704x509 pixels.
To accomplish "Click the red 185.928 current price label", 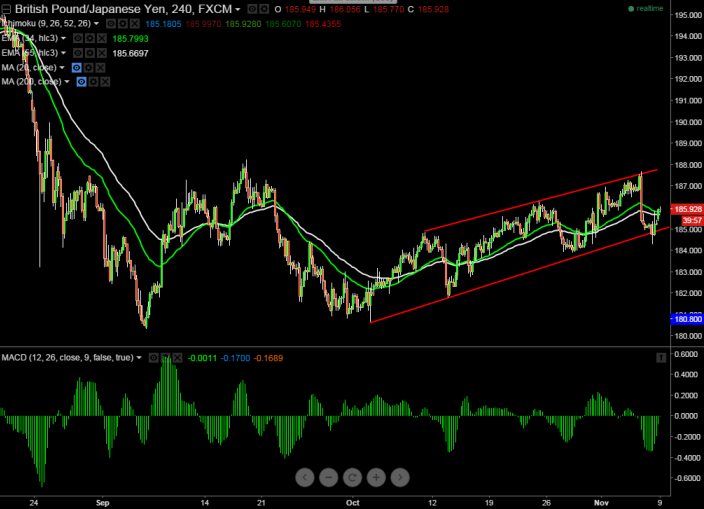I will click(687, 209).
